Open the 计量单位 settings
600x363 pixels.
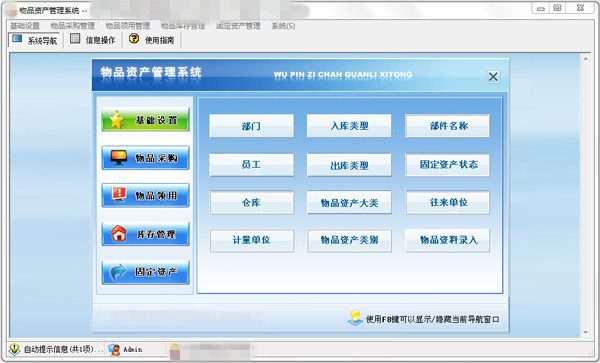point(251,241)
